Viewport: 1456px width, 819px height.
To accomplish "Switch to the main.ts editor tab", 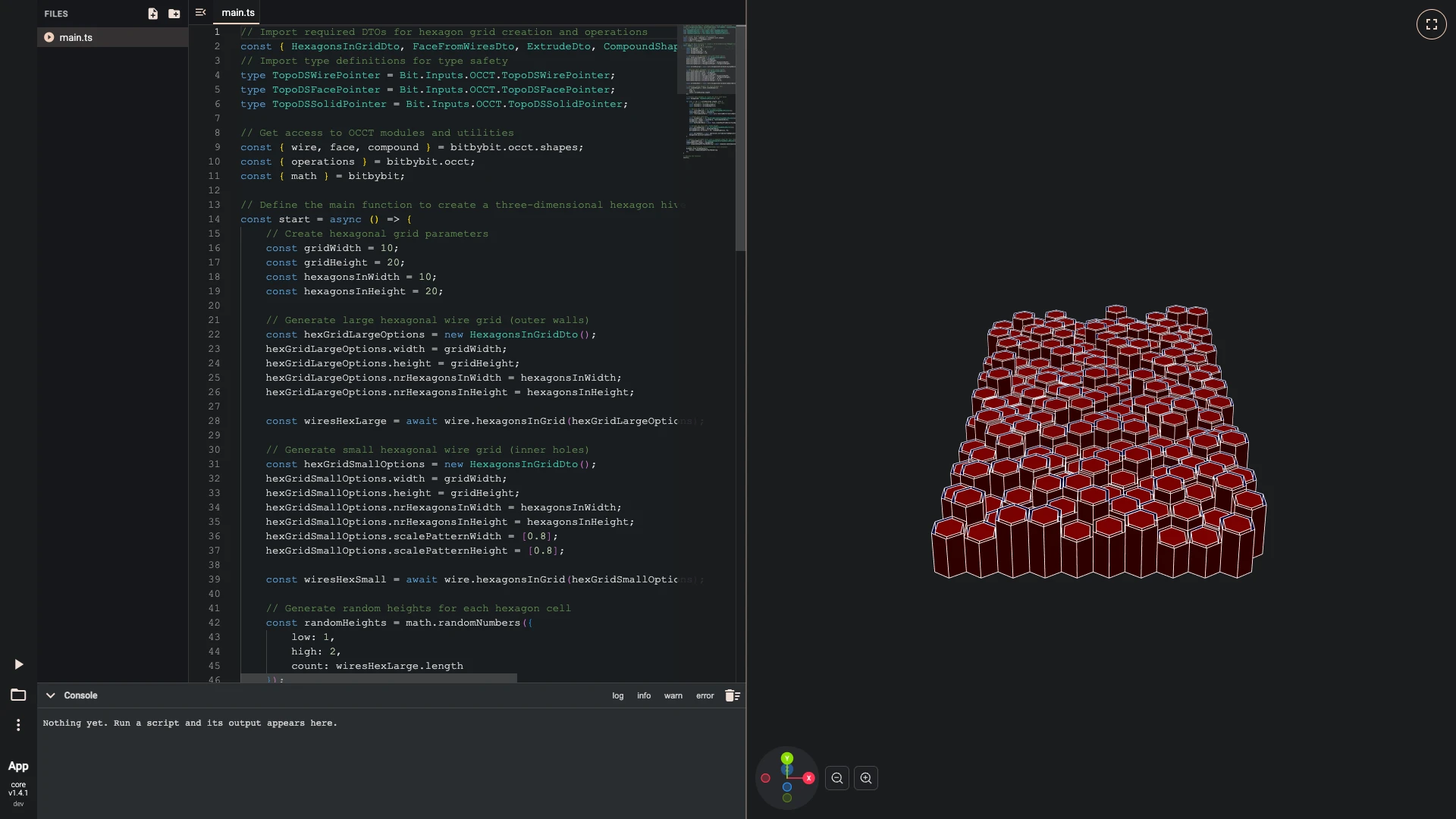I will pos(237,12).
